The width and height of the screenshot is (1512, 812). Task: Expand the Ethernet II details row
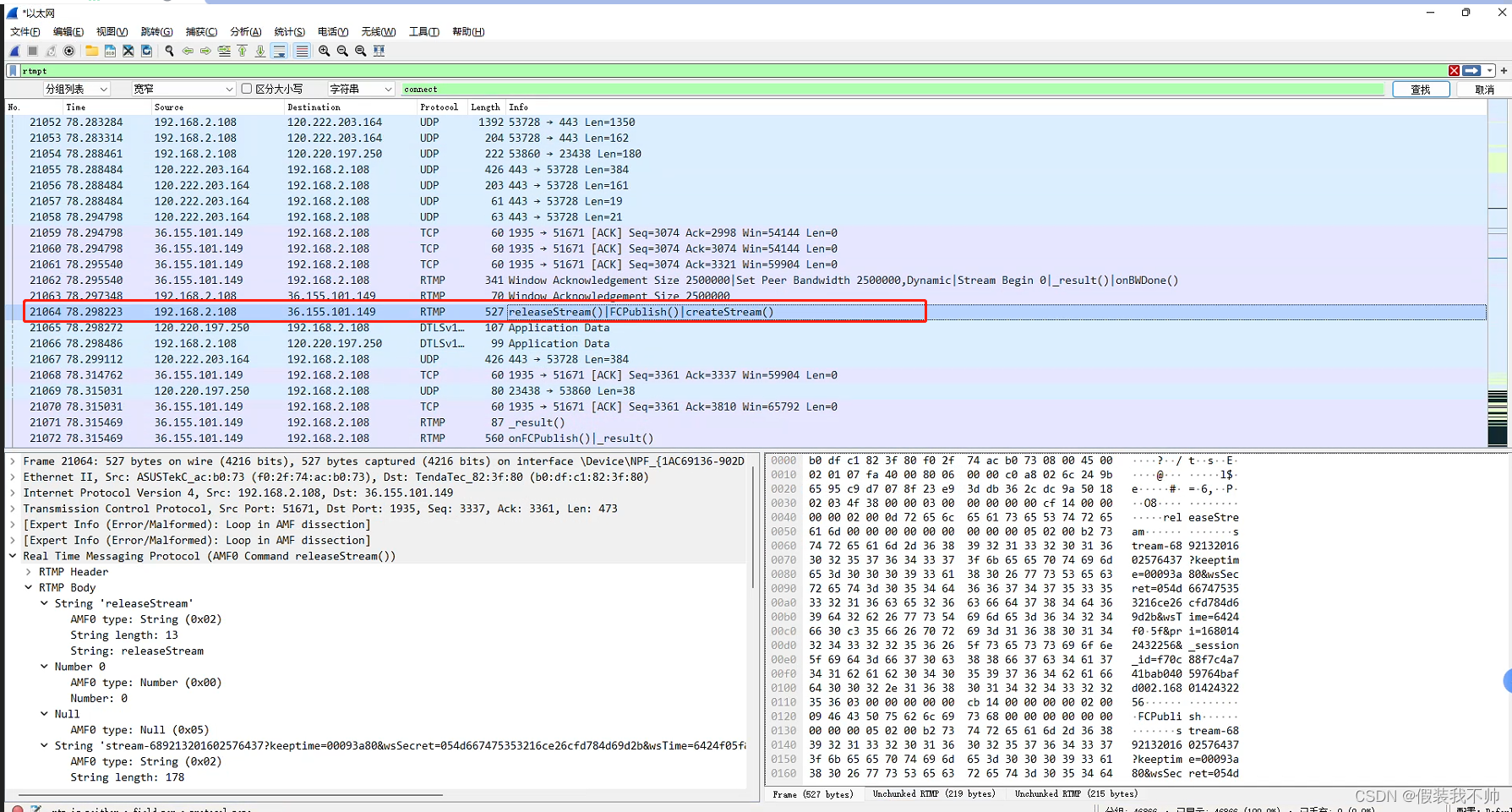(13, 477)
